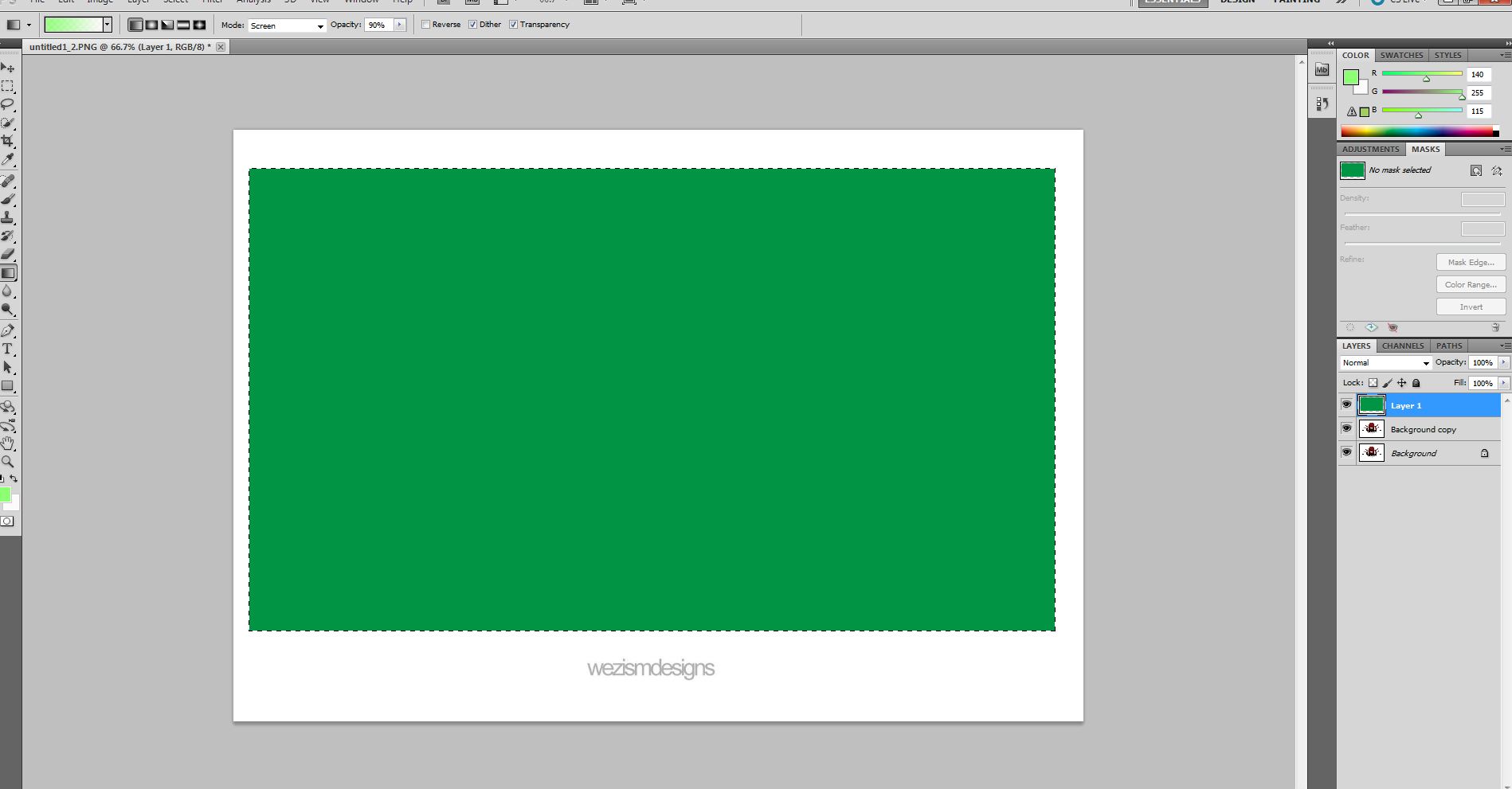Add a pixel mask in Masks panel
1512x789 pixels.
[1475, 170]
